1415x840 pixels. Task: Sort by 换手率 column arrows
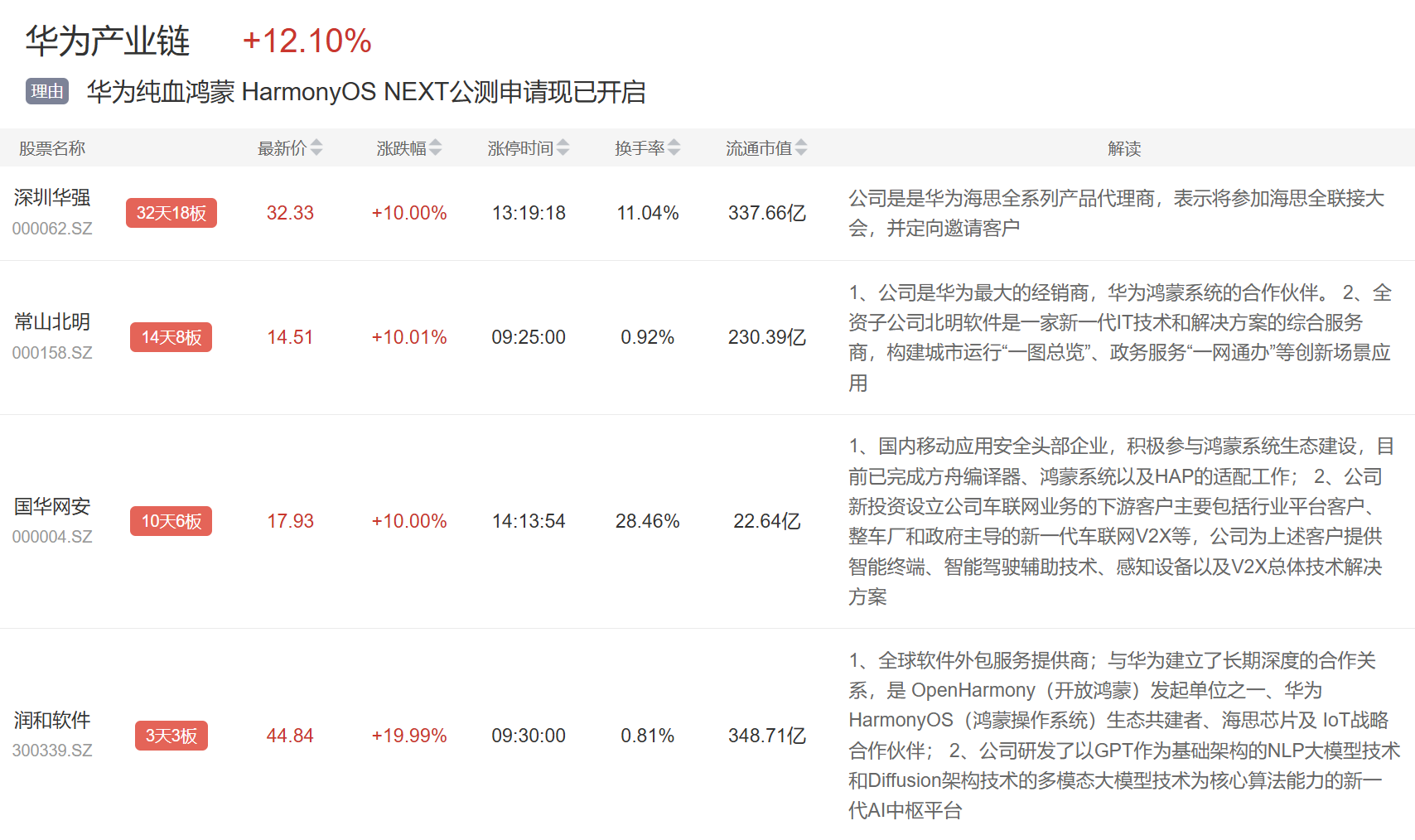tap(674, 148)
